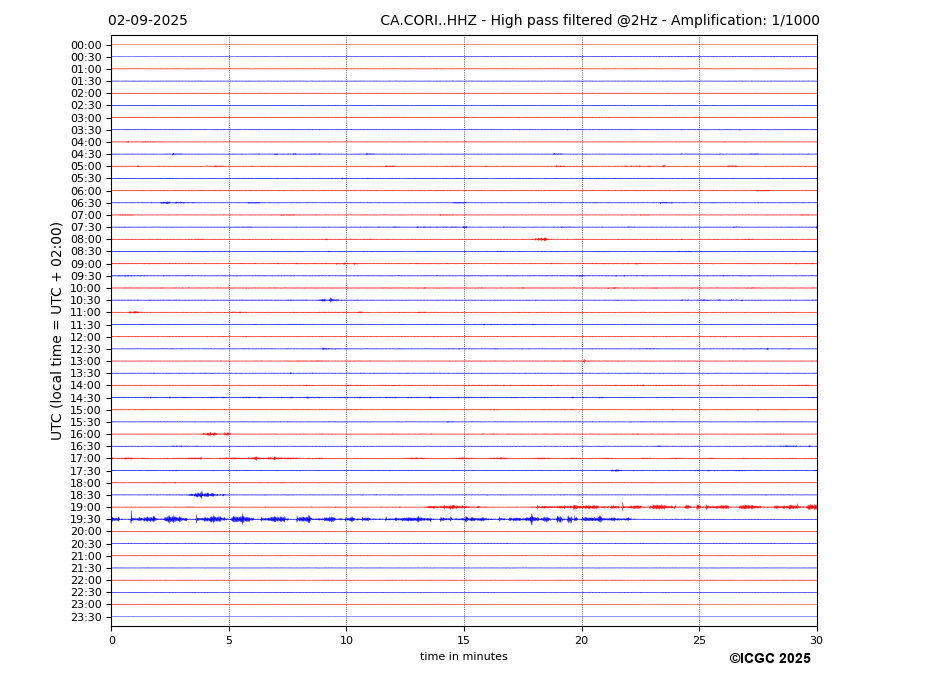Screen dimensions: 927x696
Task: Select the 16:00 time row label
Action: pos(86,435)
